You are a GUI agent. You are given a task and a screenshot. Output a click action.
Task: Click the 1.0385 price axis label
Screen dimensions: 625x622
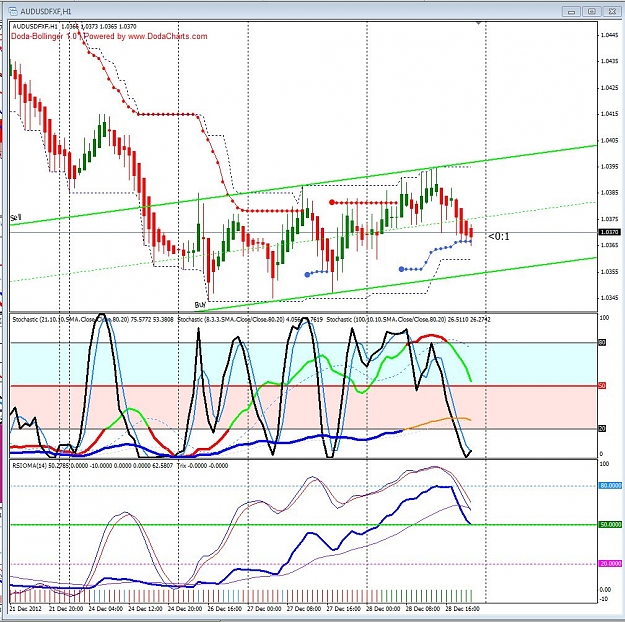tap(609, 193)
